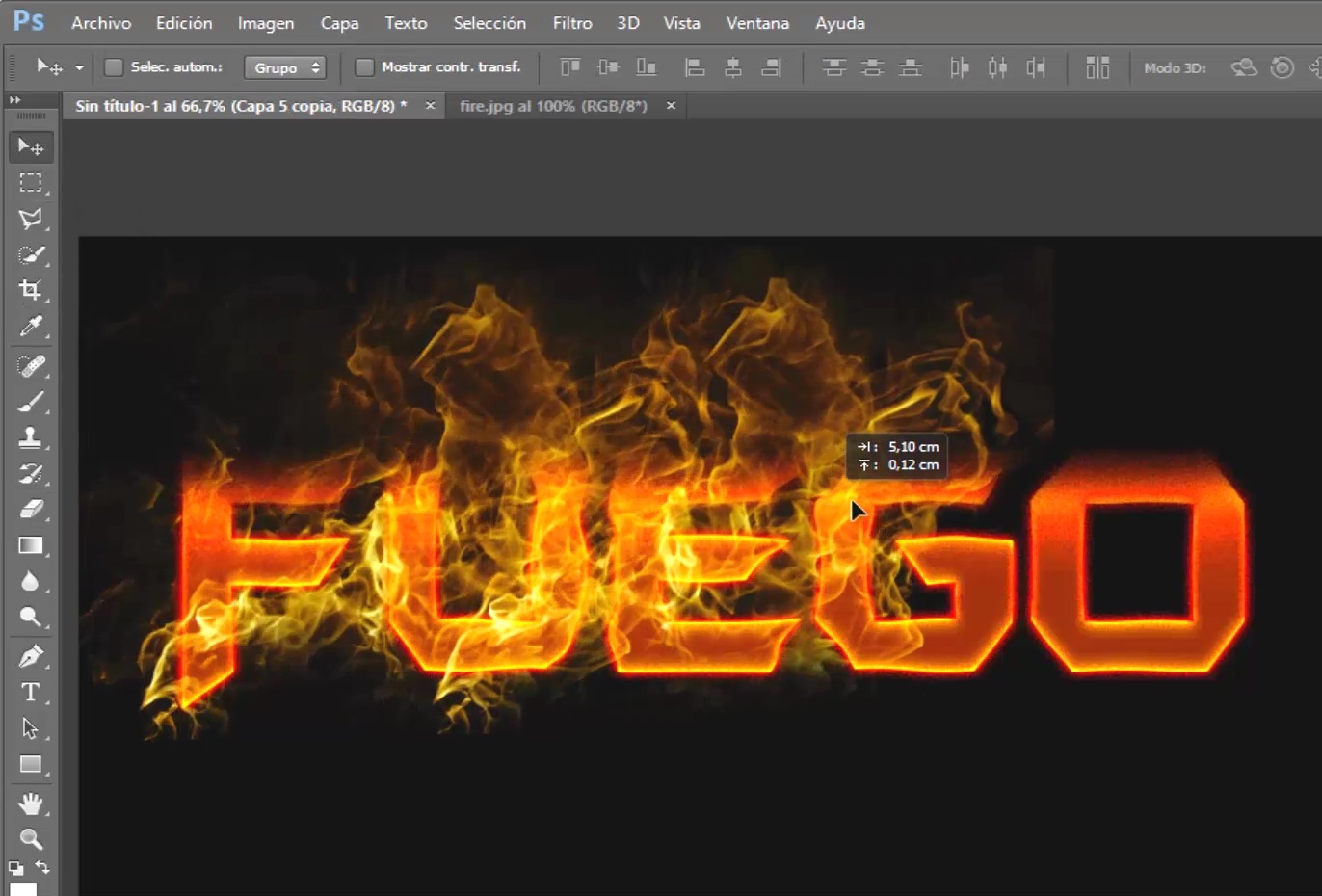Distribute right edges of layers
This screenshot has width=1322, height=896.
(1036, 67)
